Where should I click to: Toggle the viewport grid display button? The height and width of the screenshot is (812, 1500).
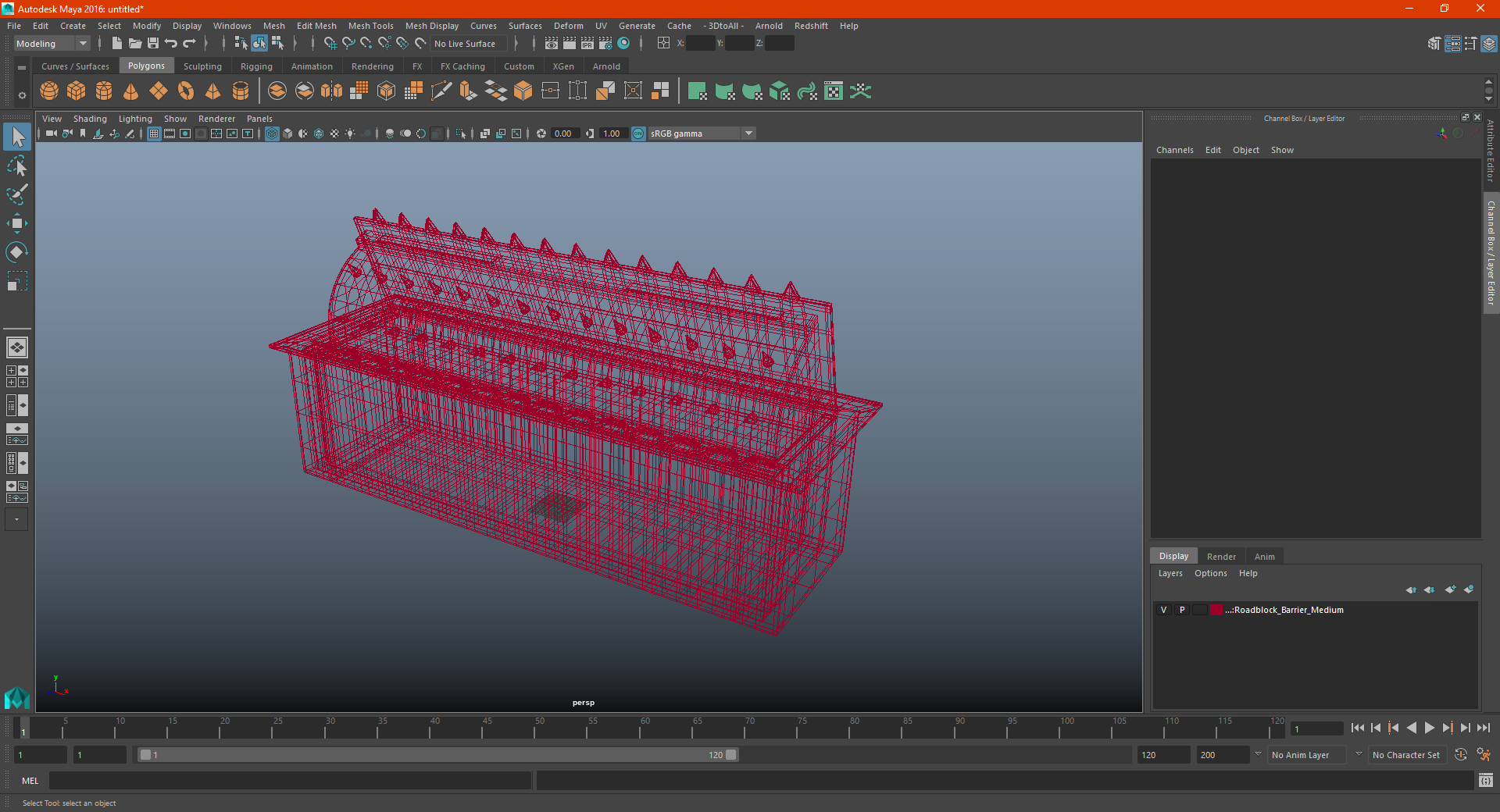pyautogui.click(x=154, y=134)
